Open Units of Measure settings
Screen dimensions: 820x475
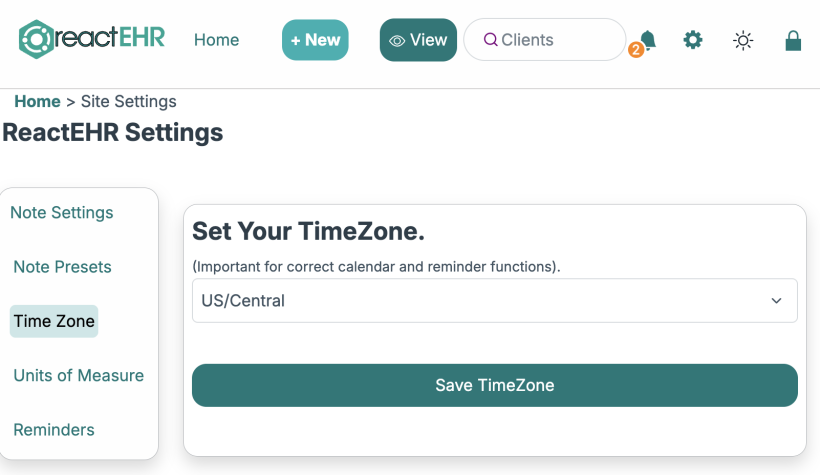pyautogui.click(x=78, y=376)
